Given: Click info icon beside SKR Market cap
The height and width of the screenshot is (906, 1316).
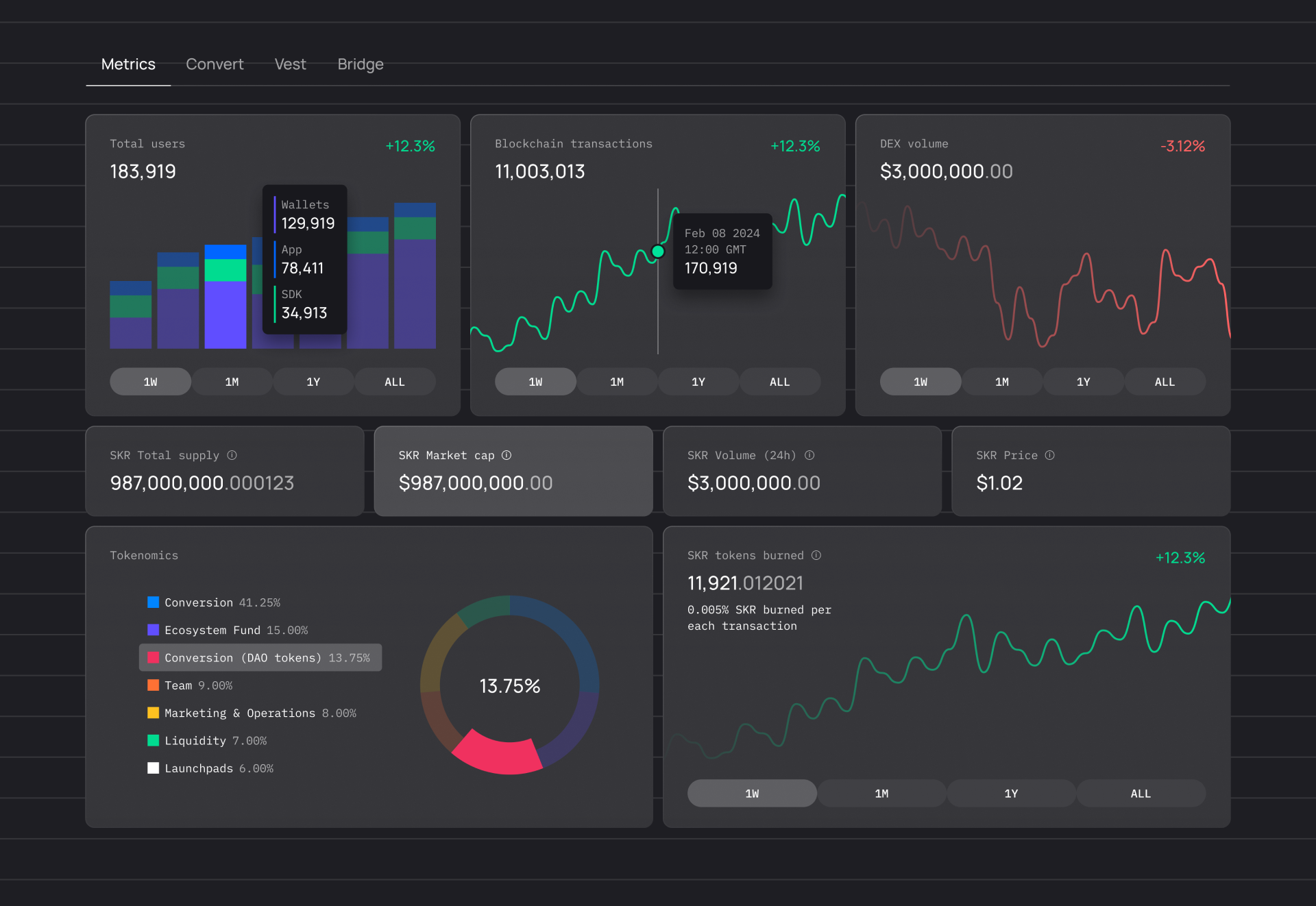Looking at the screenshot, I should coord(507,455).
